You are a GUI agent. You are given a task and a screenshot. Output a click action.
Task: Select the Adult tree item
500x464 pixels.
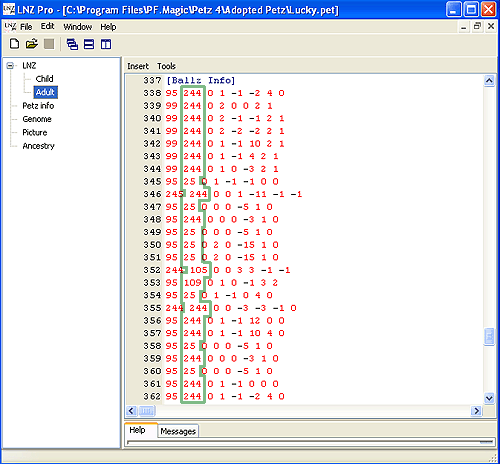(45, 92)
